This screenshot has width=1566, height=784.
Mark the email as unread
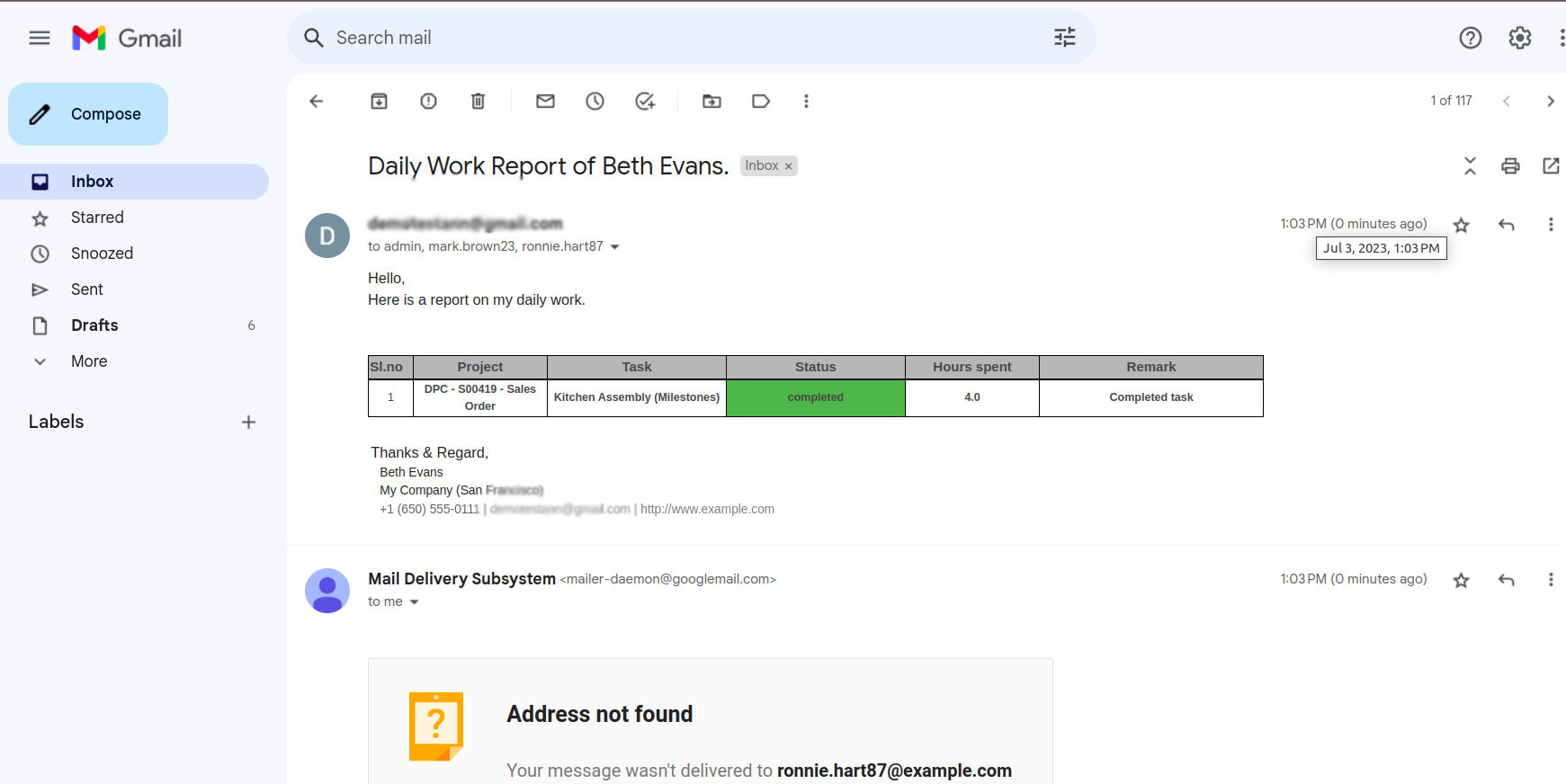[x=545, y=102]
